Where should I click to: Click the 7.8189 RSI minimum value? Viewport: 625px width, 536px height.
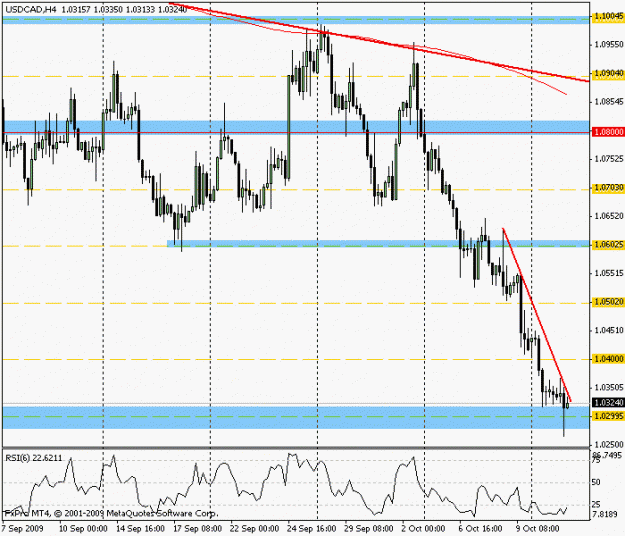click(x=606, y=514)
